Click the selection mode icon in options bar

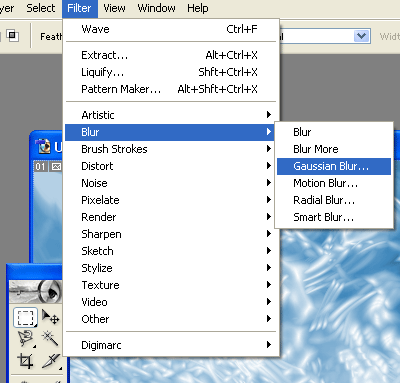click(12, 35)
